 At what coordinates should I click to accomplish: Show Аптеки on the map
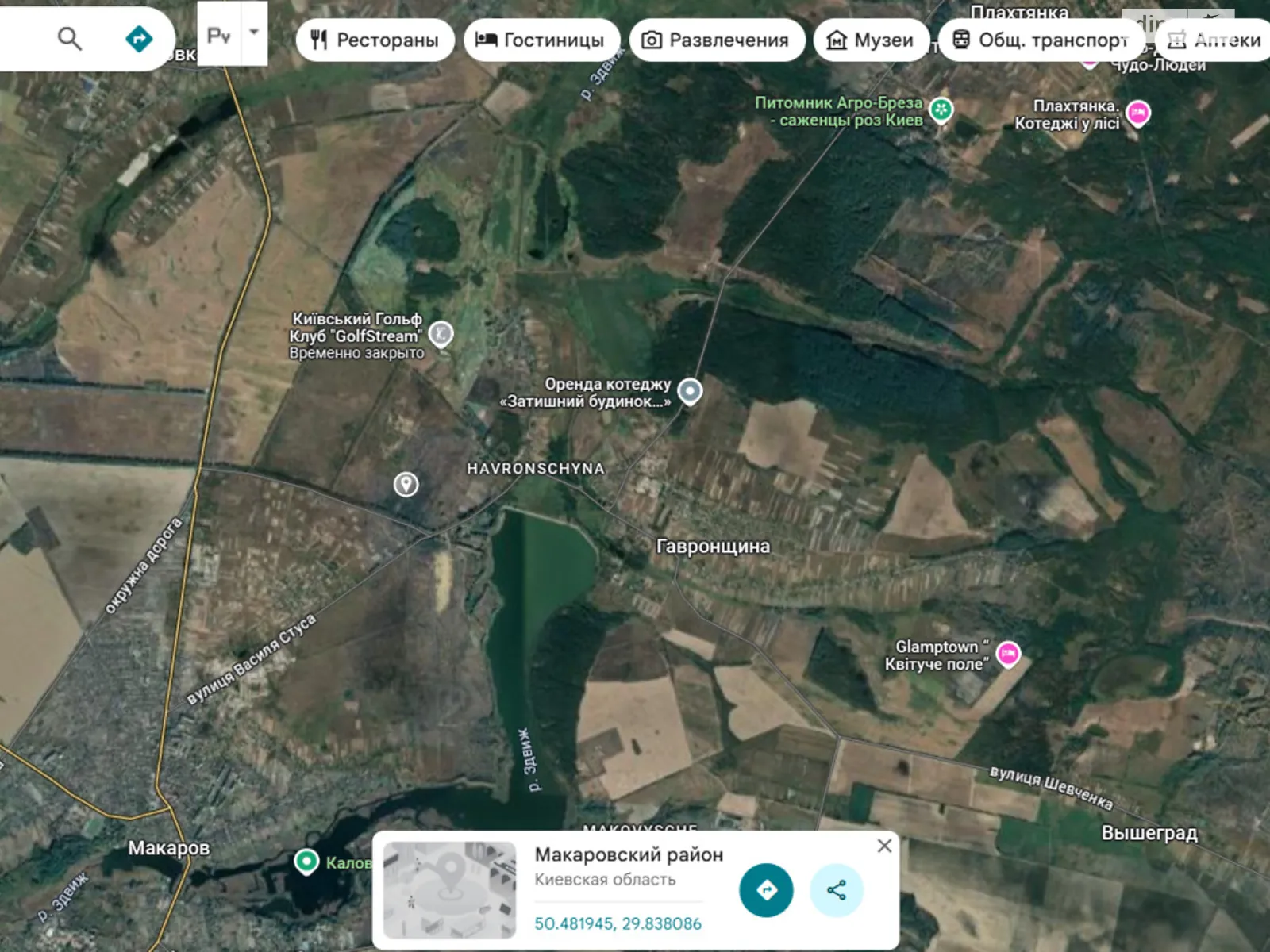[1214, 40]
